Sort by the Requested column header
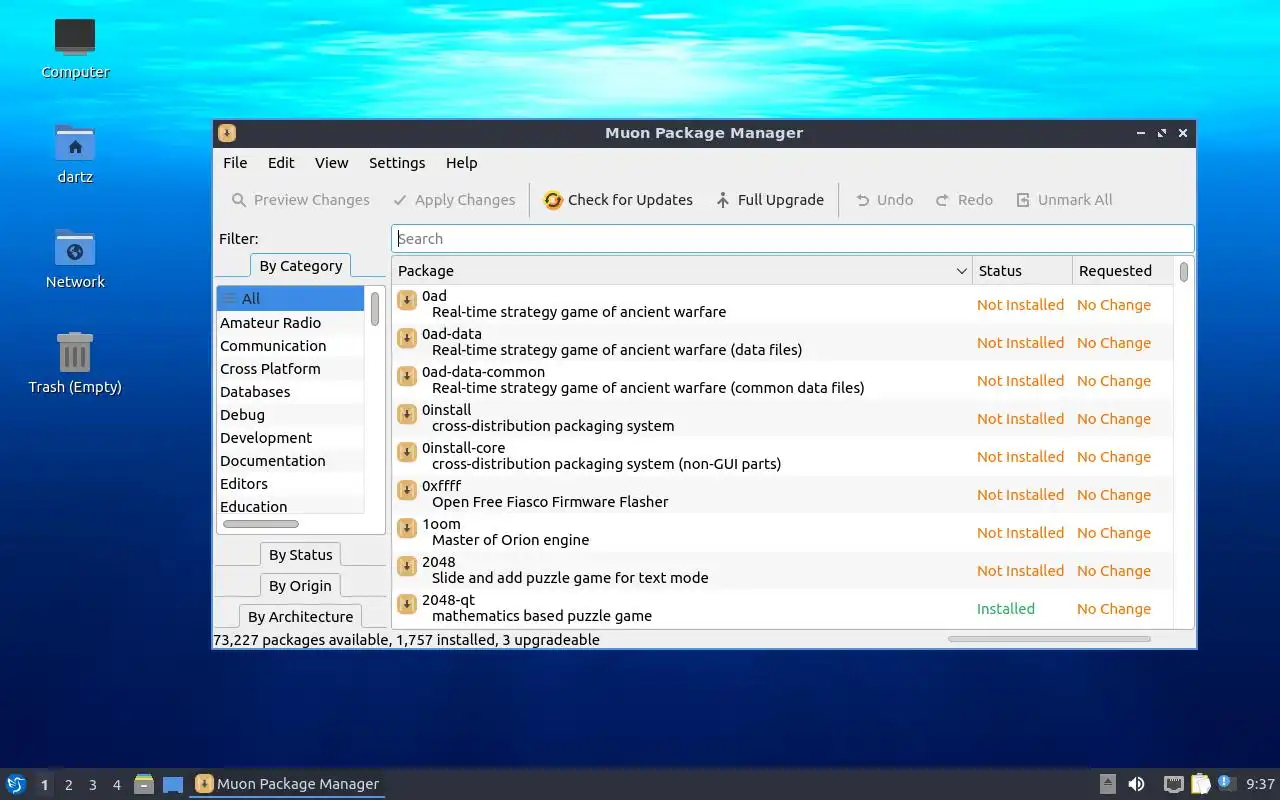 (x=1125, y=271)
